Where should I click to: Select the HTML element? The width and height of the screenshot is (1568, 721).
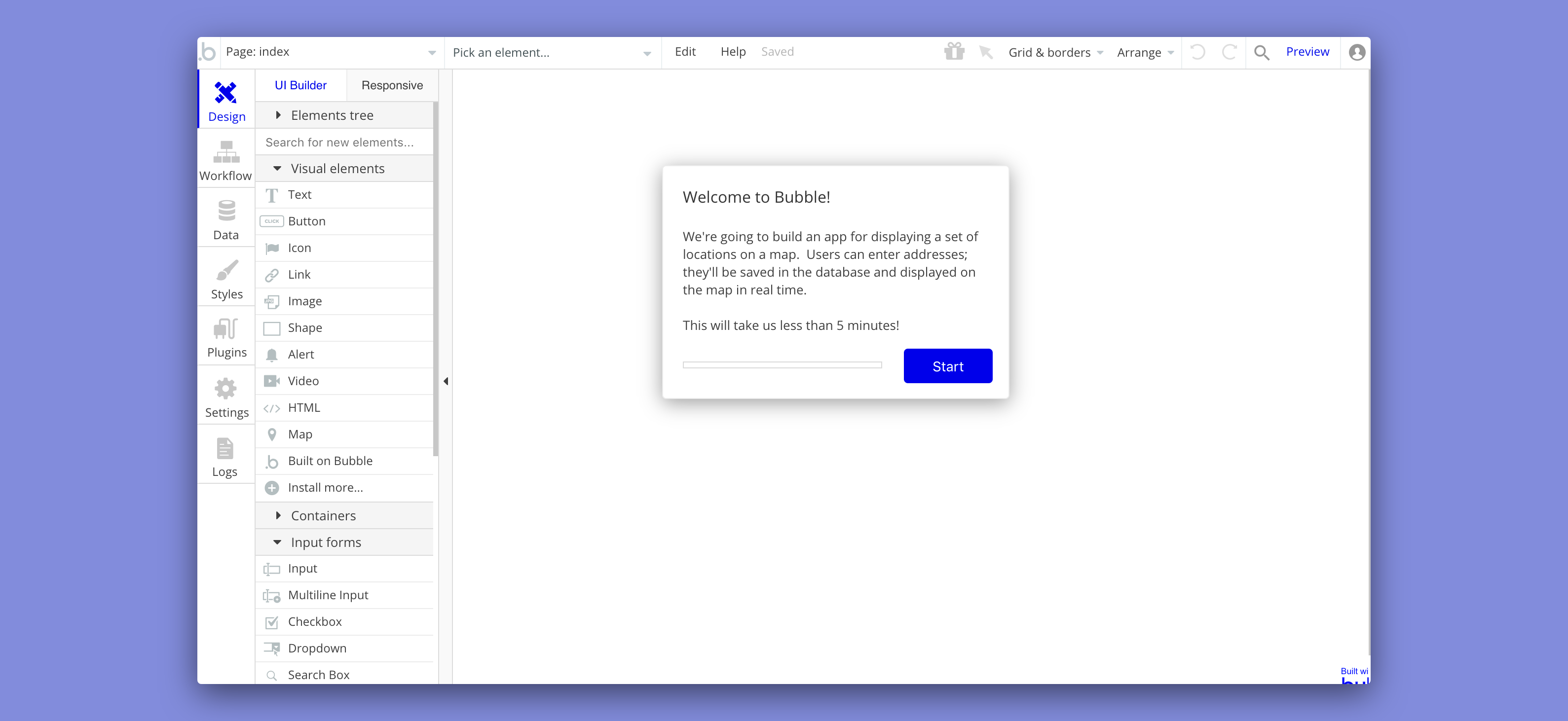click(344, 408)
